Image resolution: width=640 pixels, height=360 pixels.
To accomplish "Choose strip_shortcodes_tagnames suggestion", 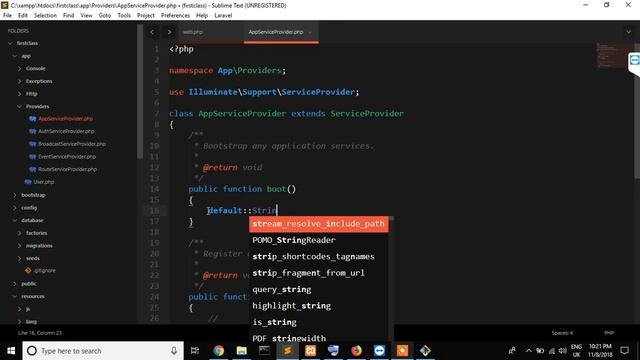I will [x=318, y=257].
